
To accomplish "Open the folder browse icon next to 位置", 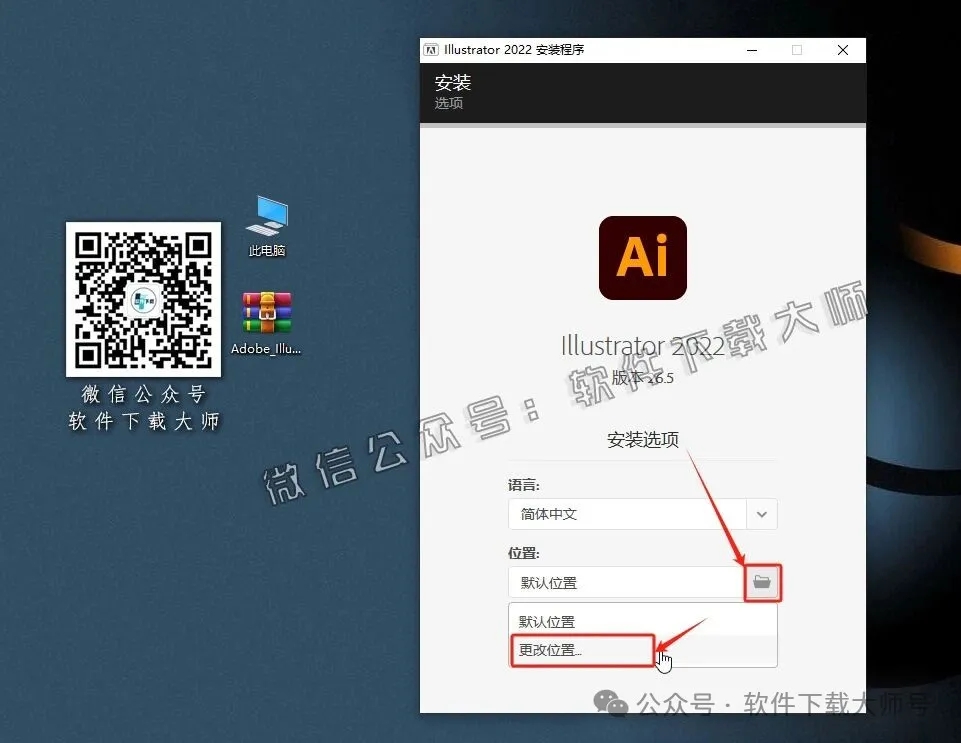I will 762,583.
